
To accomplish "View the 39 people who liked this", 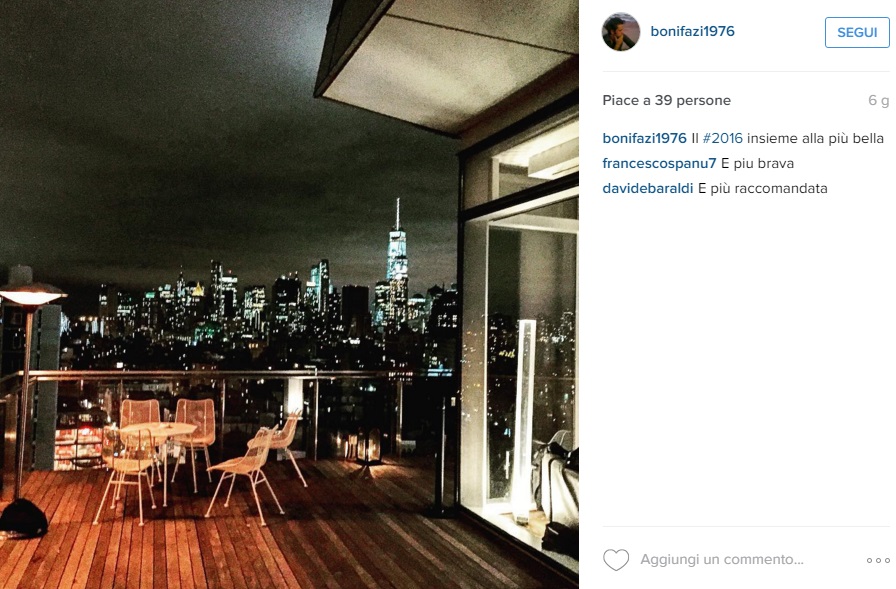I will 666,101.
